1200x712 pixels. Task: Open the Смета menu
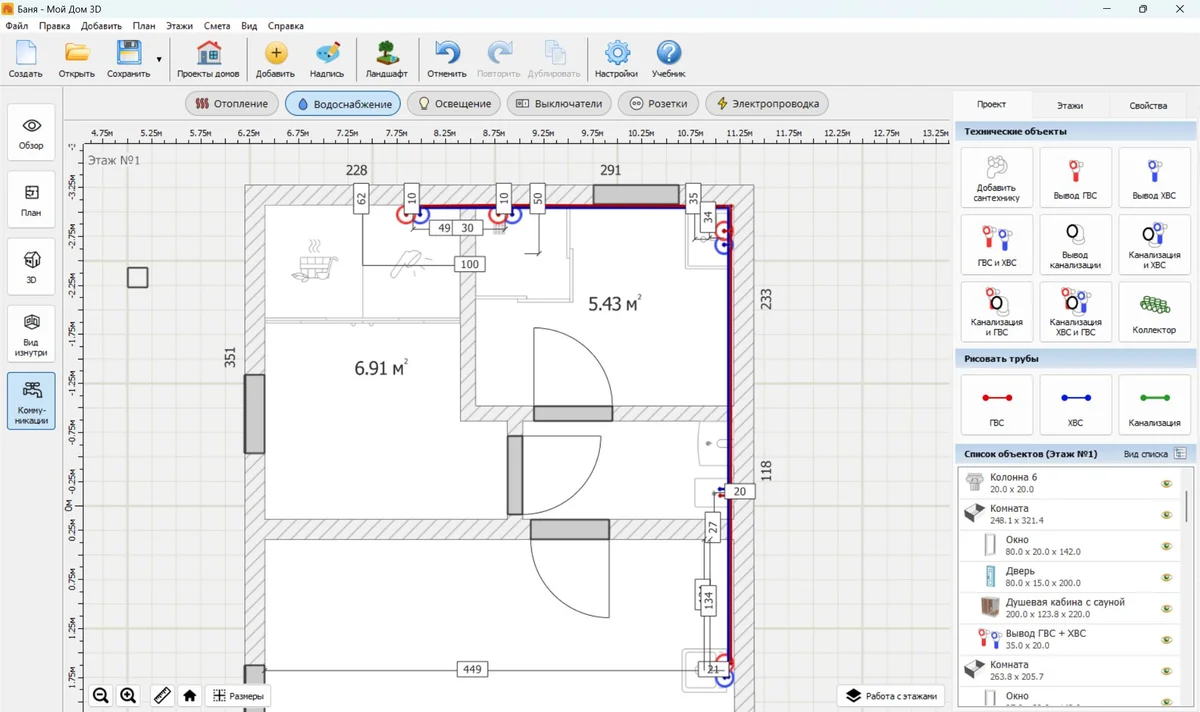tap(216, 25)
